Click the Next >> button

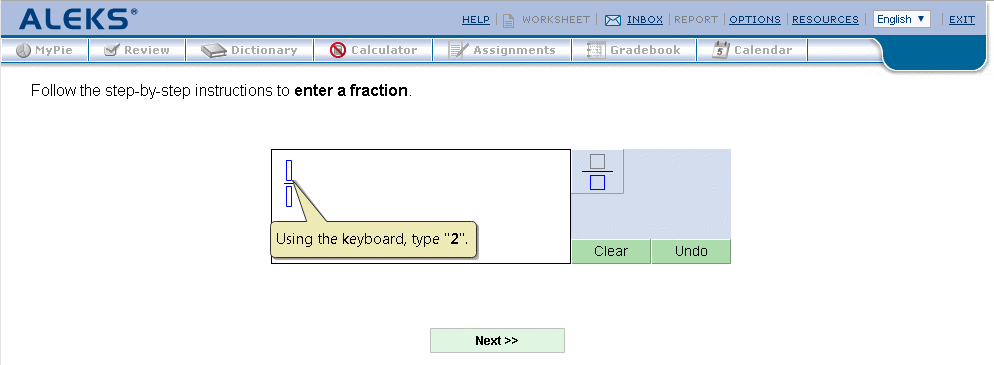(497, 340)
